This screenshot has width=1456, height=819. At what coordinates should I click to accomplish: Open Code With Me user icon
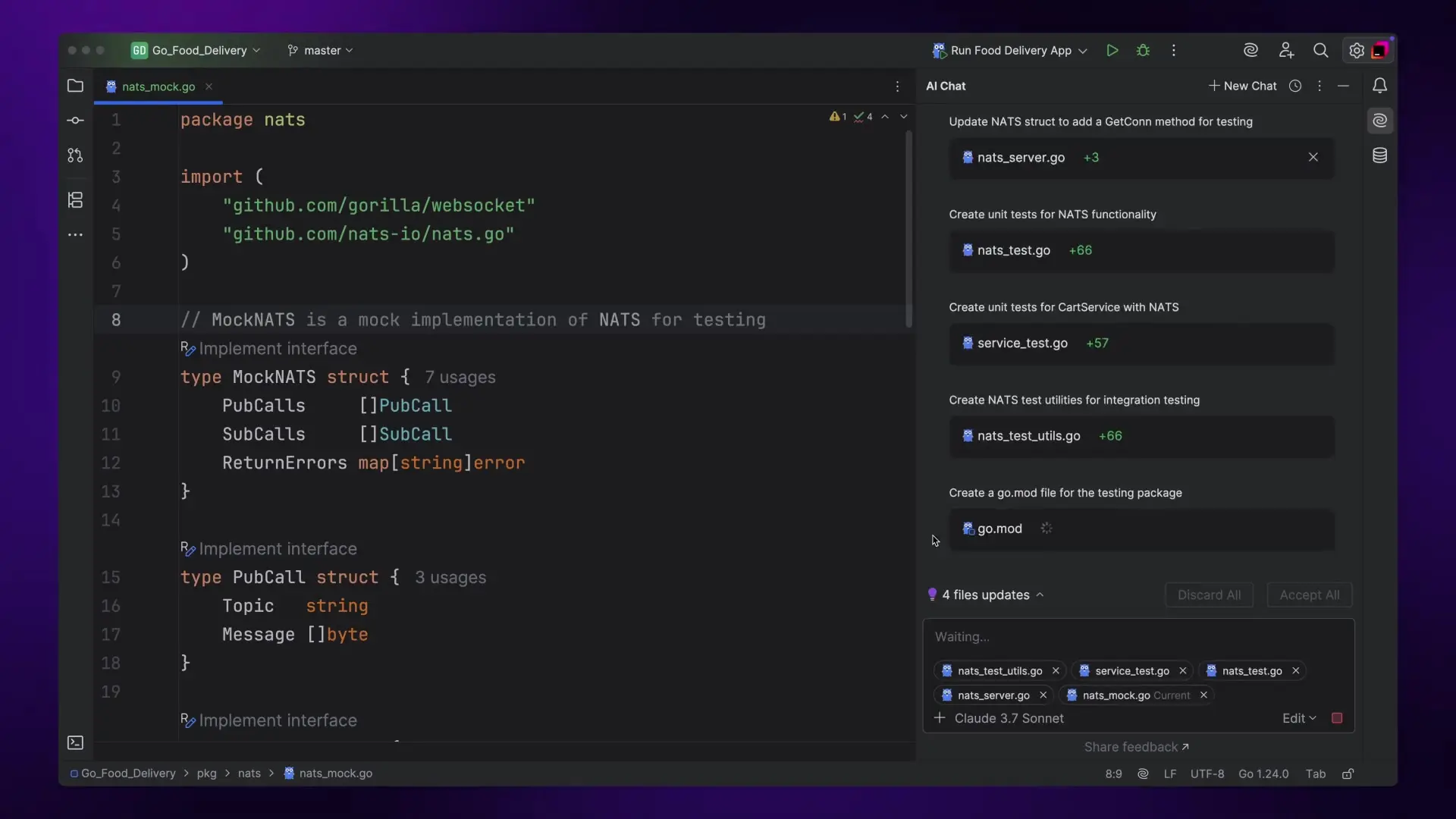pyautogui.click(x=1286, y=50)
